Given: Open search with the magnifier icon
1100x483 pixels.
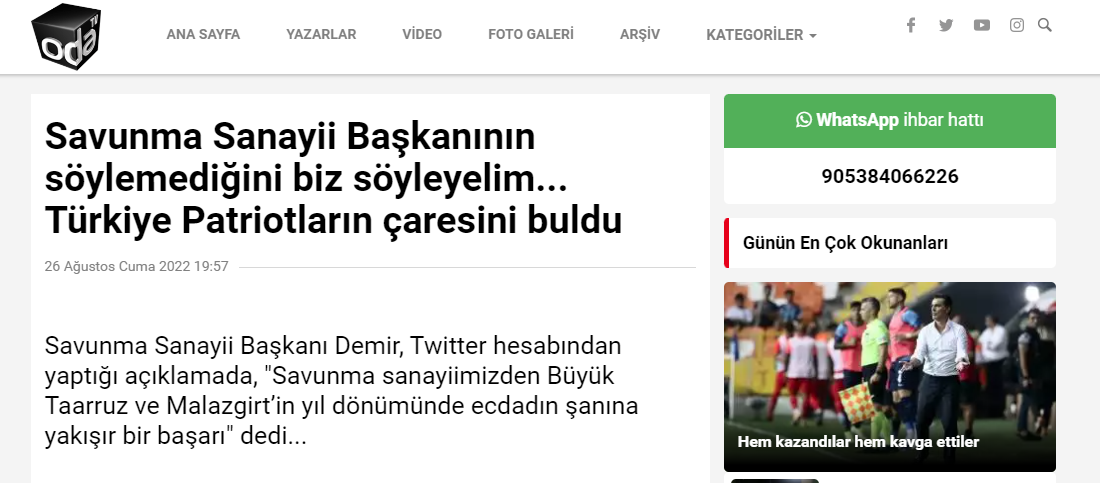Looking at the screenshot, I should [1045, 25].
